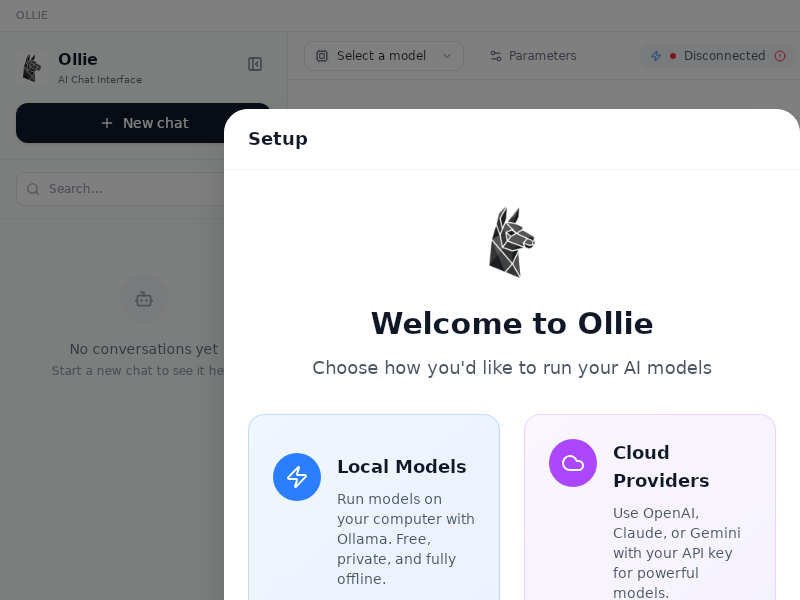This screenshot has height=600, width=800.
Task: Click the sliders icon beside Parameters
Action: click(496, 56)
